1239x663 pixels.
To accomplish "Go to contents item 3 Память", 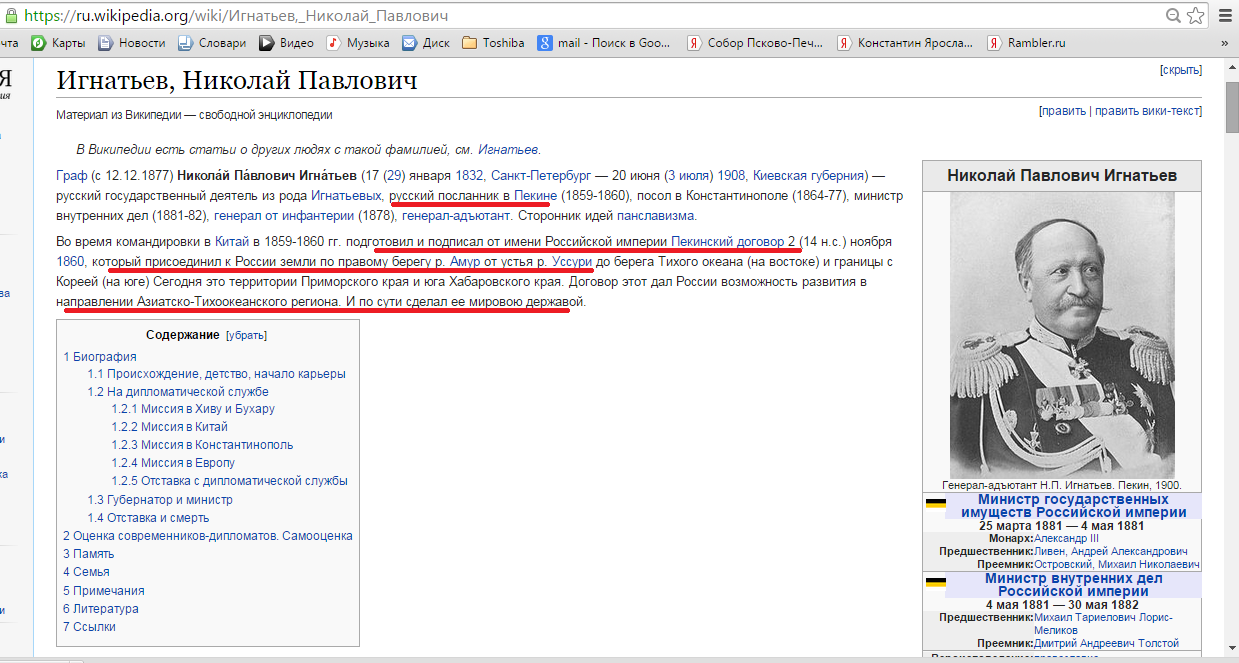I will [89, 554].
